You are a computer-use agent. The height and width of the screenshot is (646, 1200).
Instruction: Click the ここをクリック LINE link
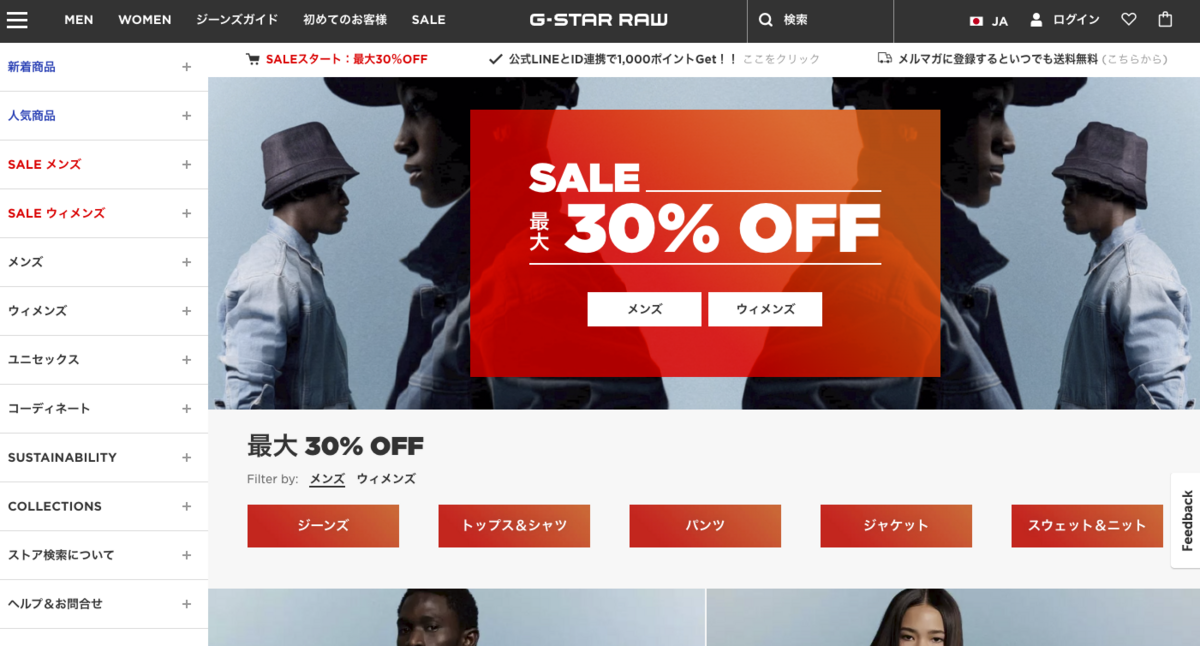tap(781, 60)
